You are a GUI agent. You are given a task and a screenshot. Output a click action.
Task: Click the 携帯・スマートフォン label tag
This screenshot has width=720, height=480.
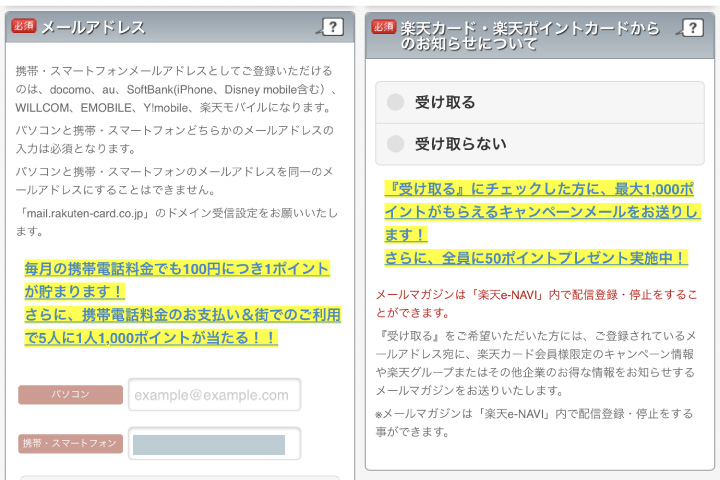click(x=70, y=444)
